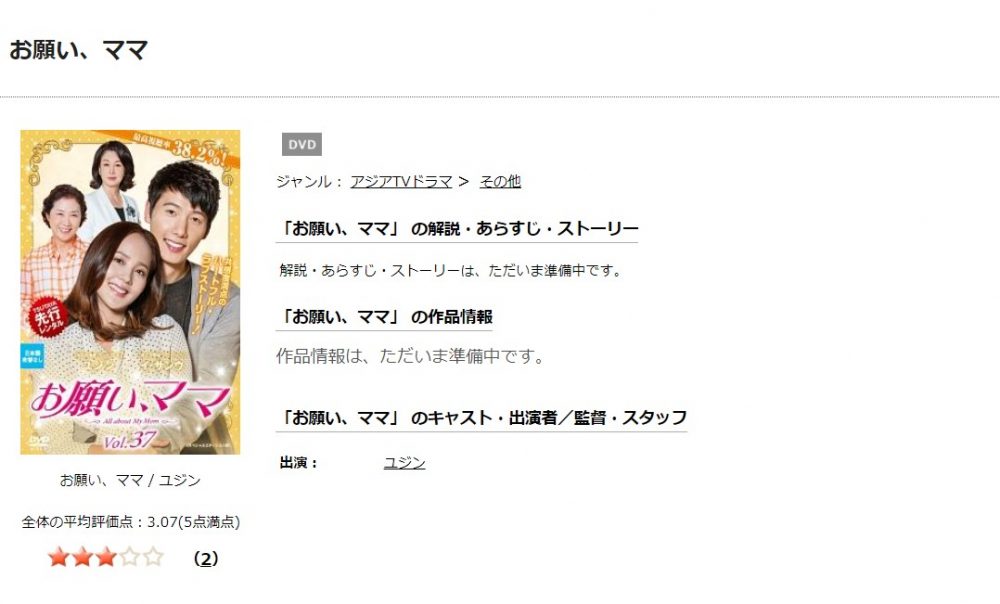Click the gray DVD badge icon
Viewport: 1000px width, 604px height.
(x=302, y=144)
